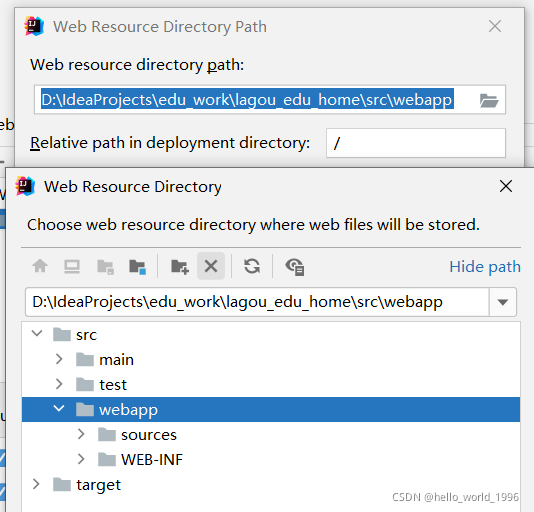Click Hide path link

(x=485, y=267)
